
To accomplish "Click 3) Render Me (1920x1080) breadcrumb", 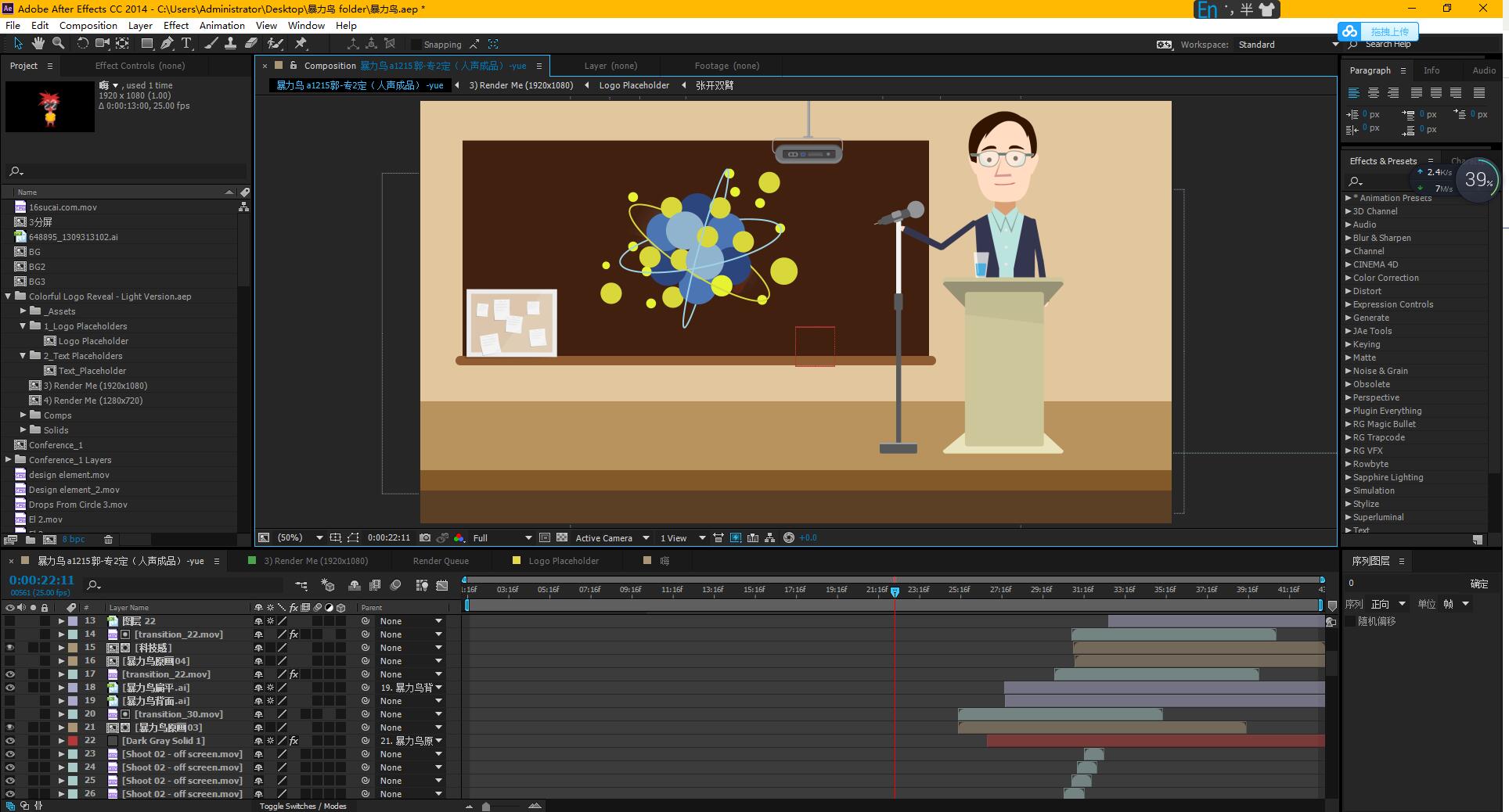I will (521, 85).
